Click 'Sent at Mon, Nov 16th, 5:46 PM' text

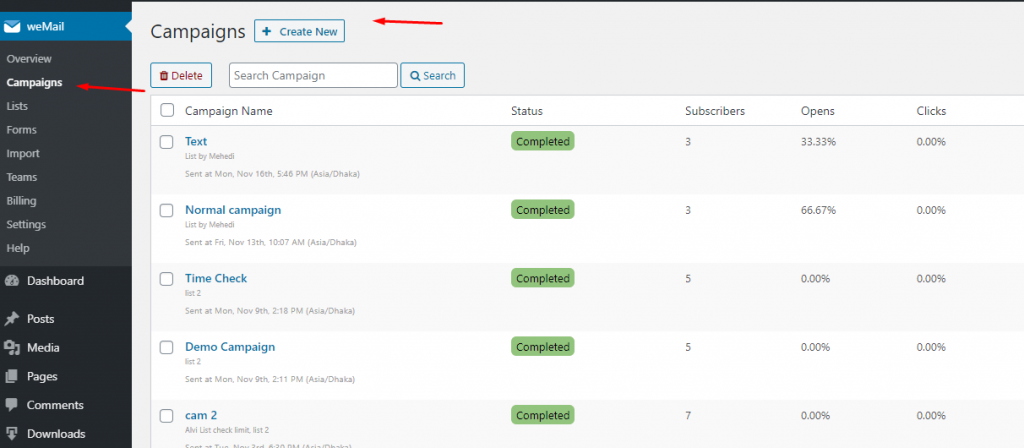272,174
